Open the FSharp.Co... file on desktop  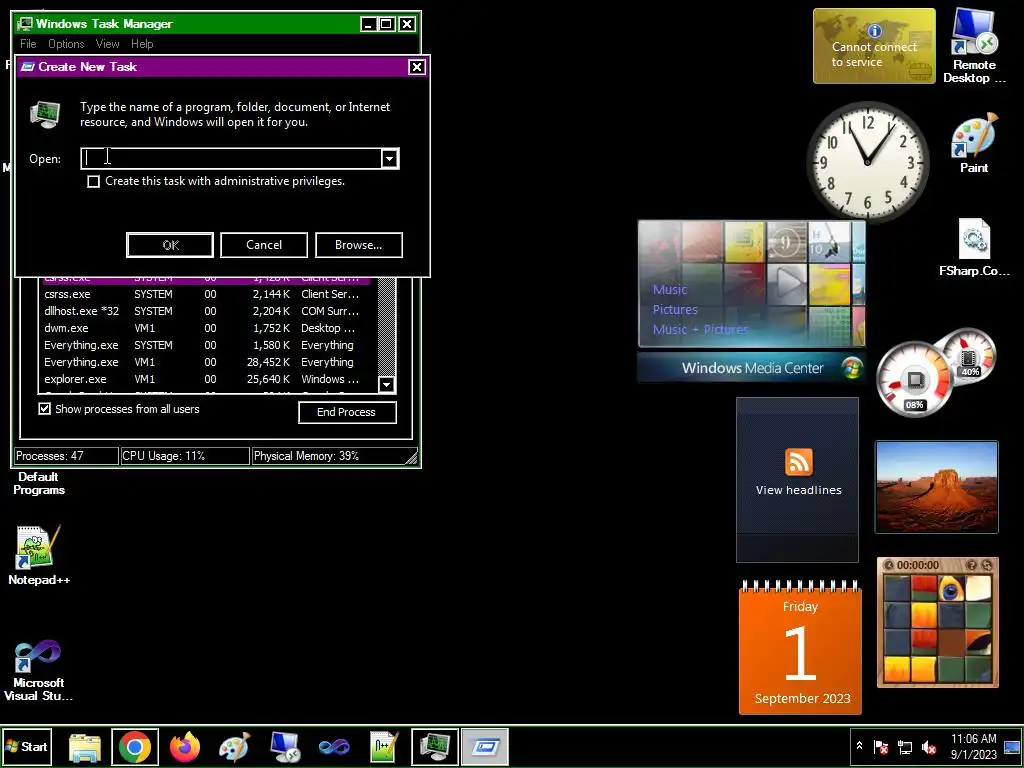974,248
